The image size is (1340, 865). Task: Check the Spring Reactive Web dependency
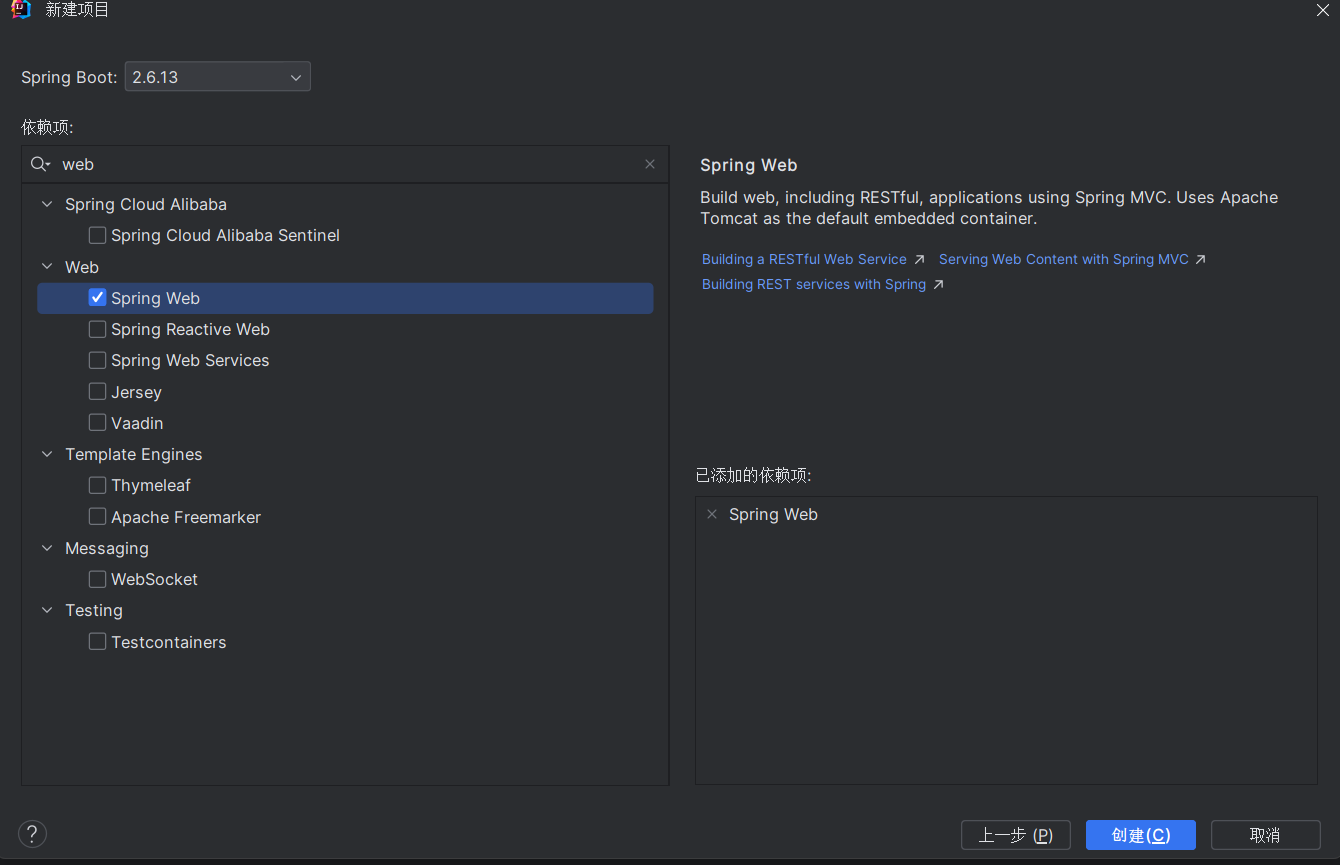coord(97,329)
